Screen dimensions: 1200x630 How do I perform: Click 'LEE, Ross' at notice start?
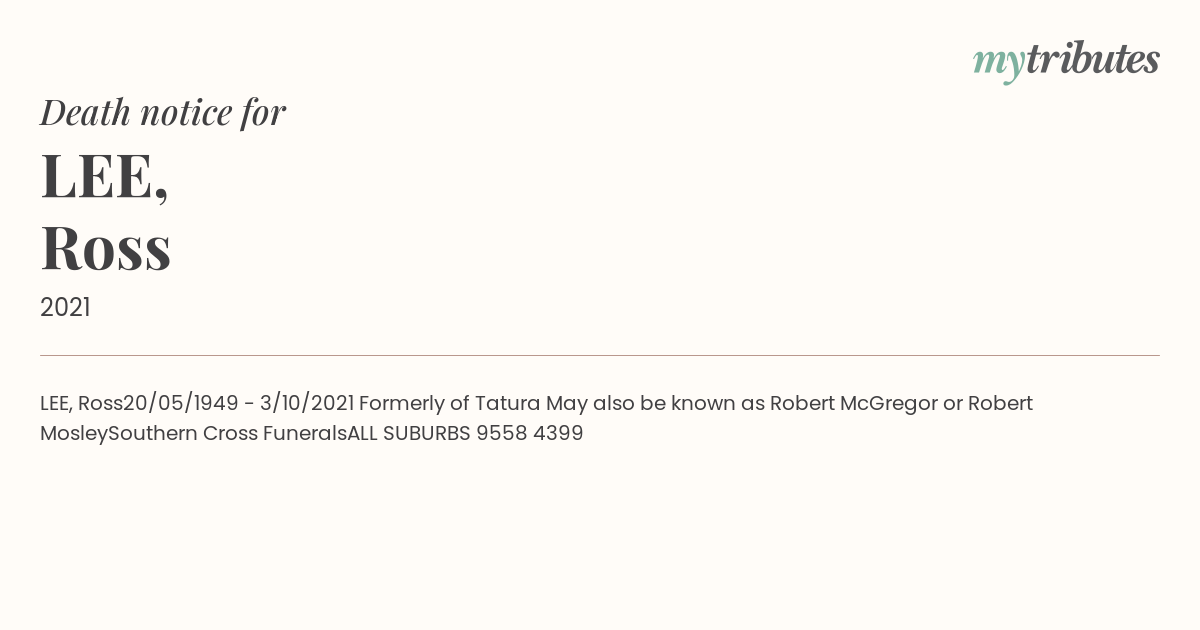click(x=81, y=403)
